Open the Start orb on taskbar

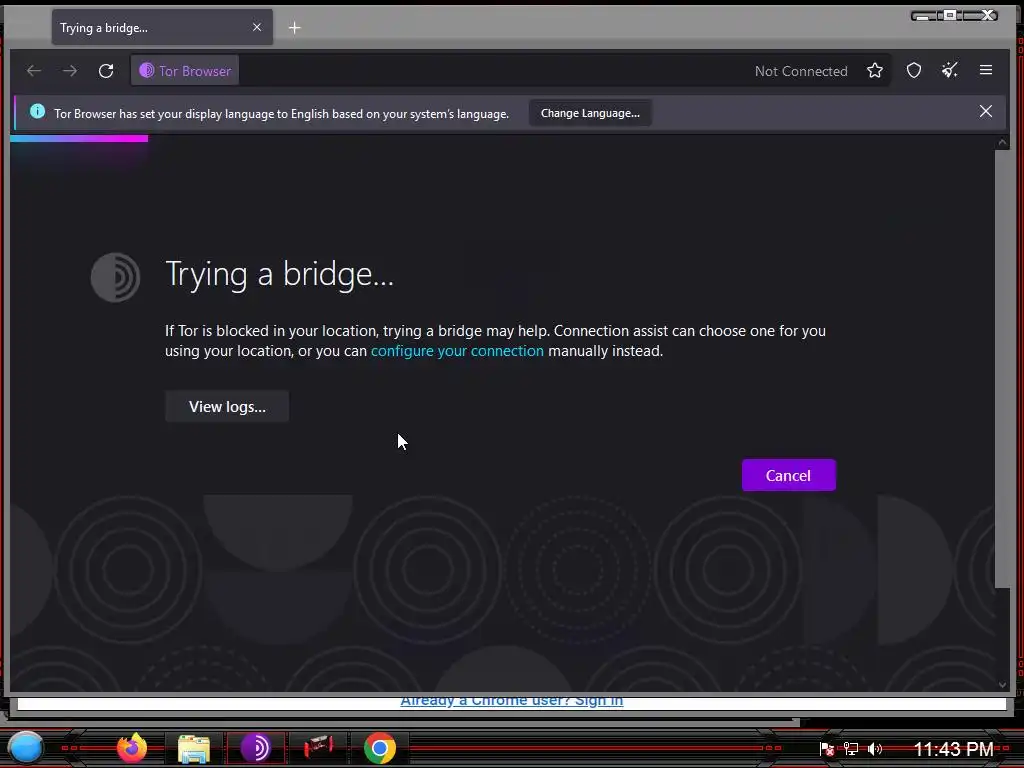coord(26,748)
